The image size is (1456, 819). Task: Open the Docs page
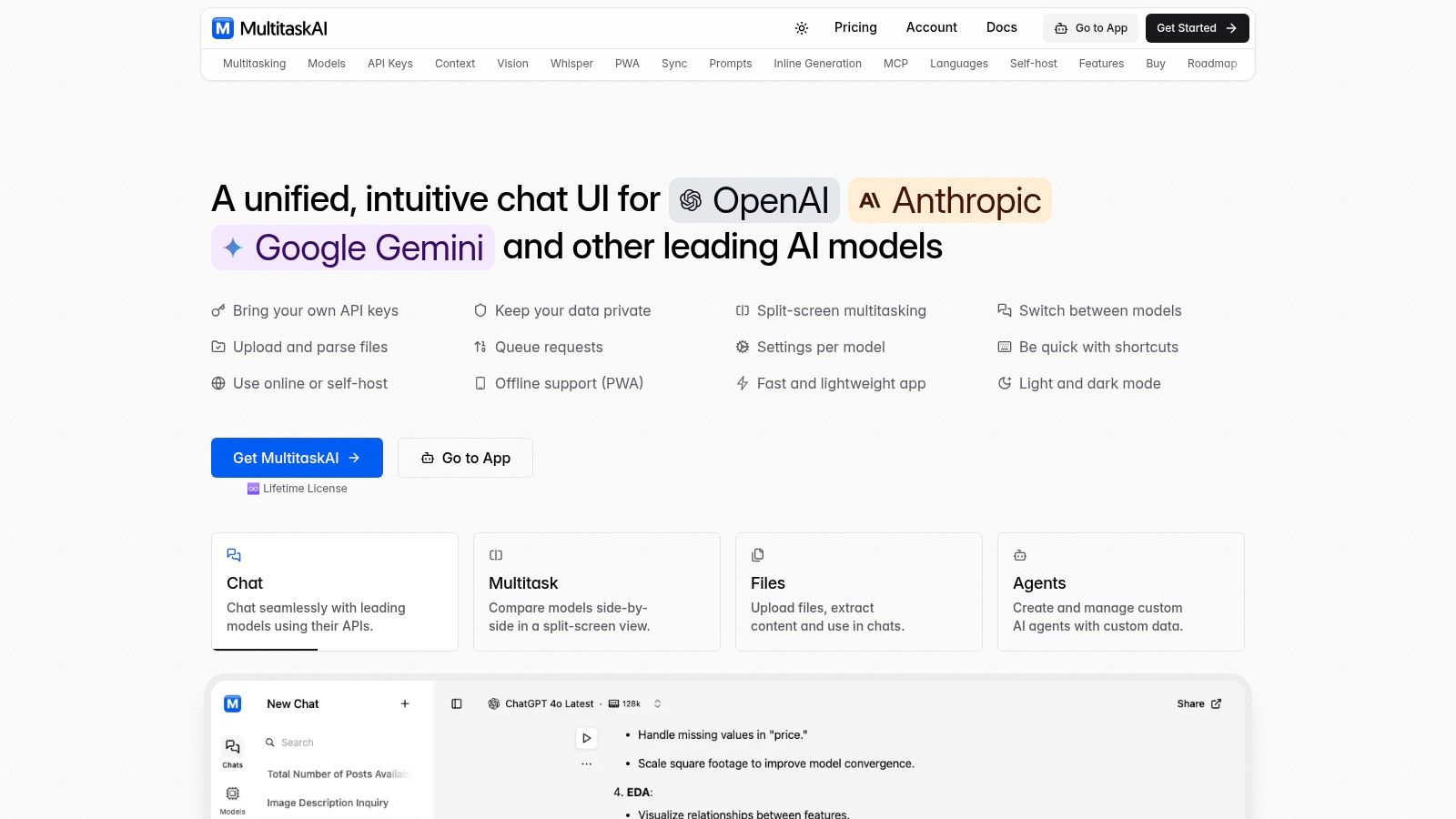pos(1001,27)
